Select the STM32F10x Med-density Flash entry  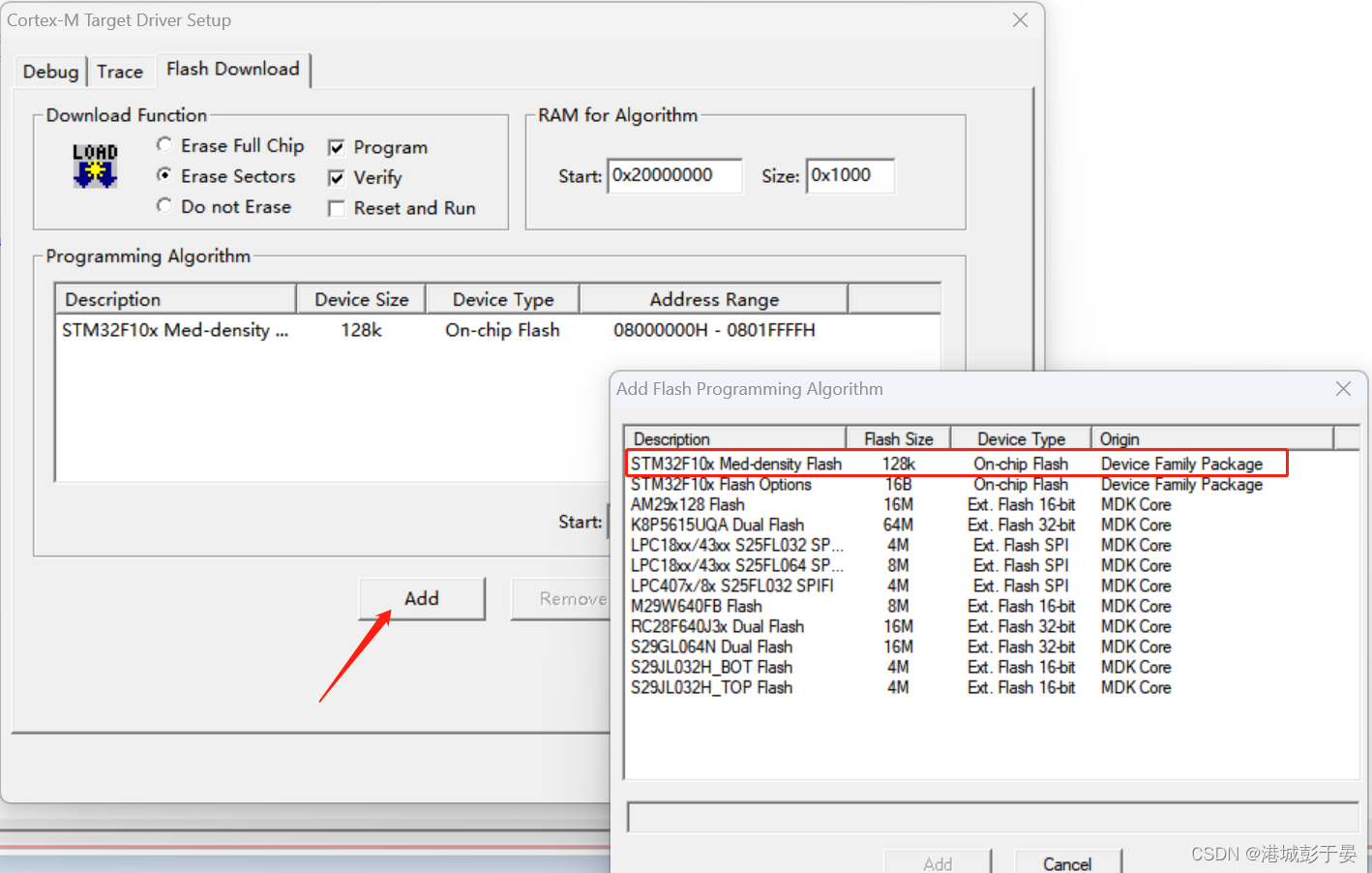[x=735, y=464]
